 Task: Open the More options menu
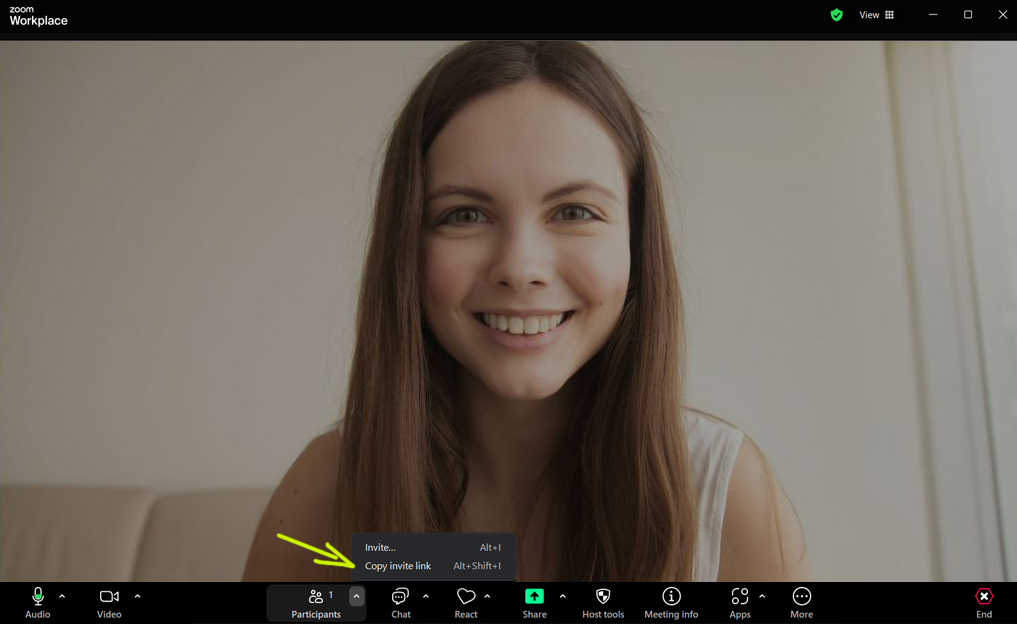(x=801, y=602)
